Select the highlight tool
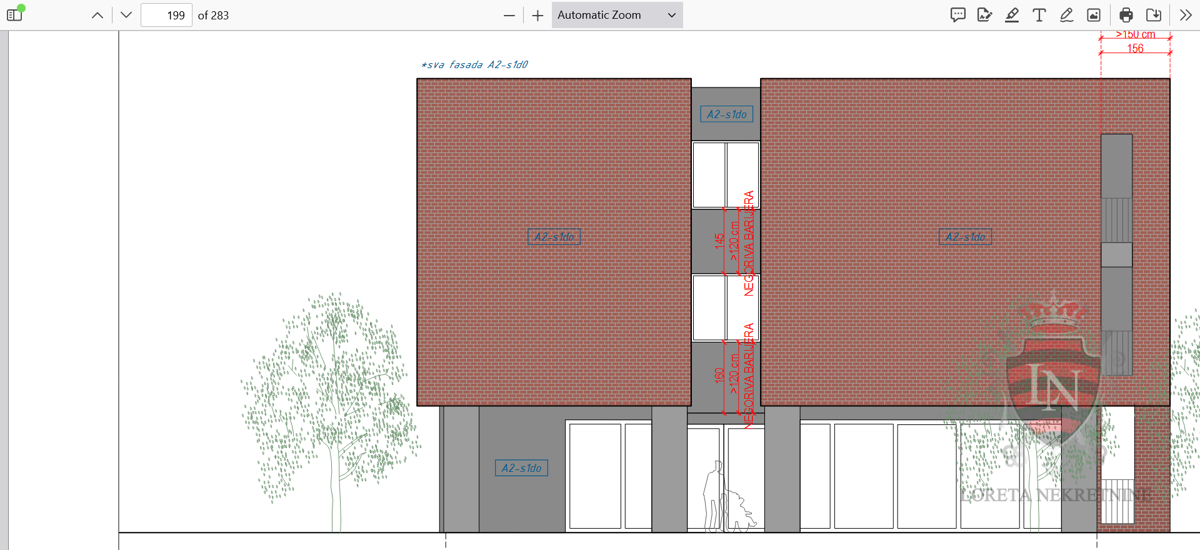 pyautogui.click(x=1012, y=15)
